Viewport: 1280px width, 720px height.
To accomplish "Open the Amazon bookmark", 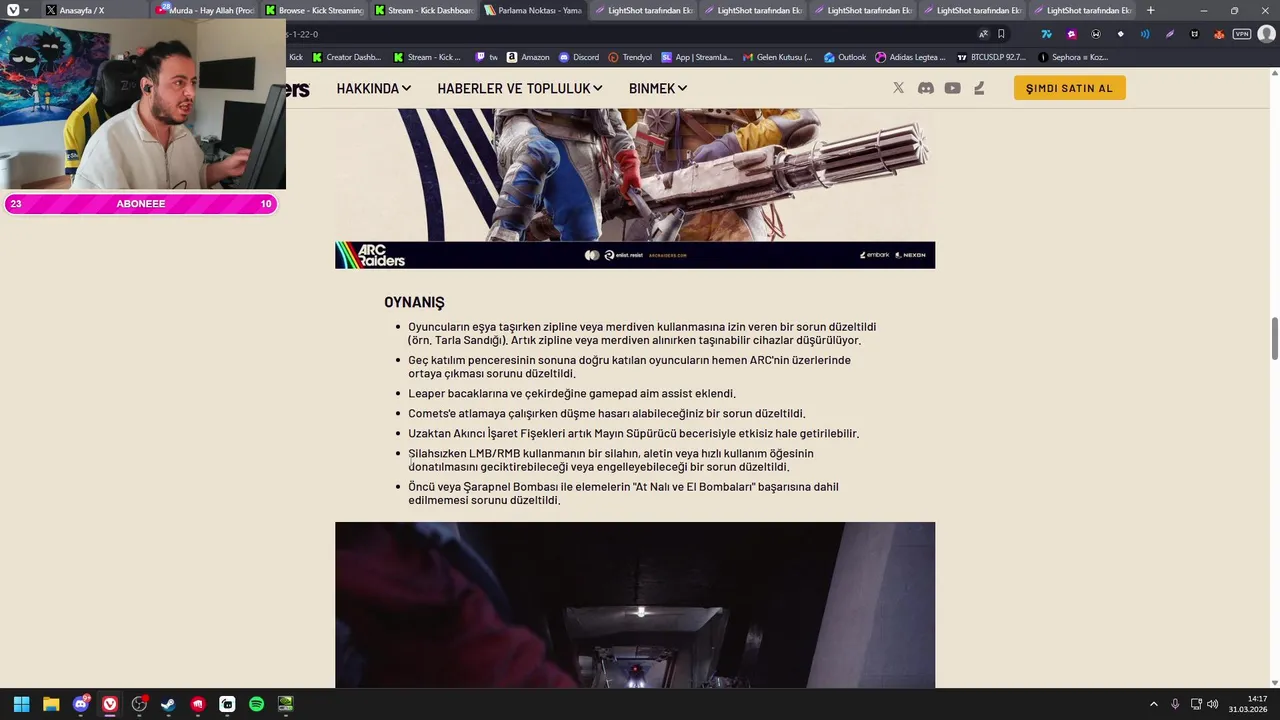I will click(x=528, y=57).
